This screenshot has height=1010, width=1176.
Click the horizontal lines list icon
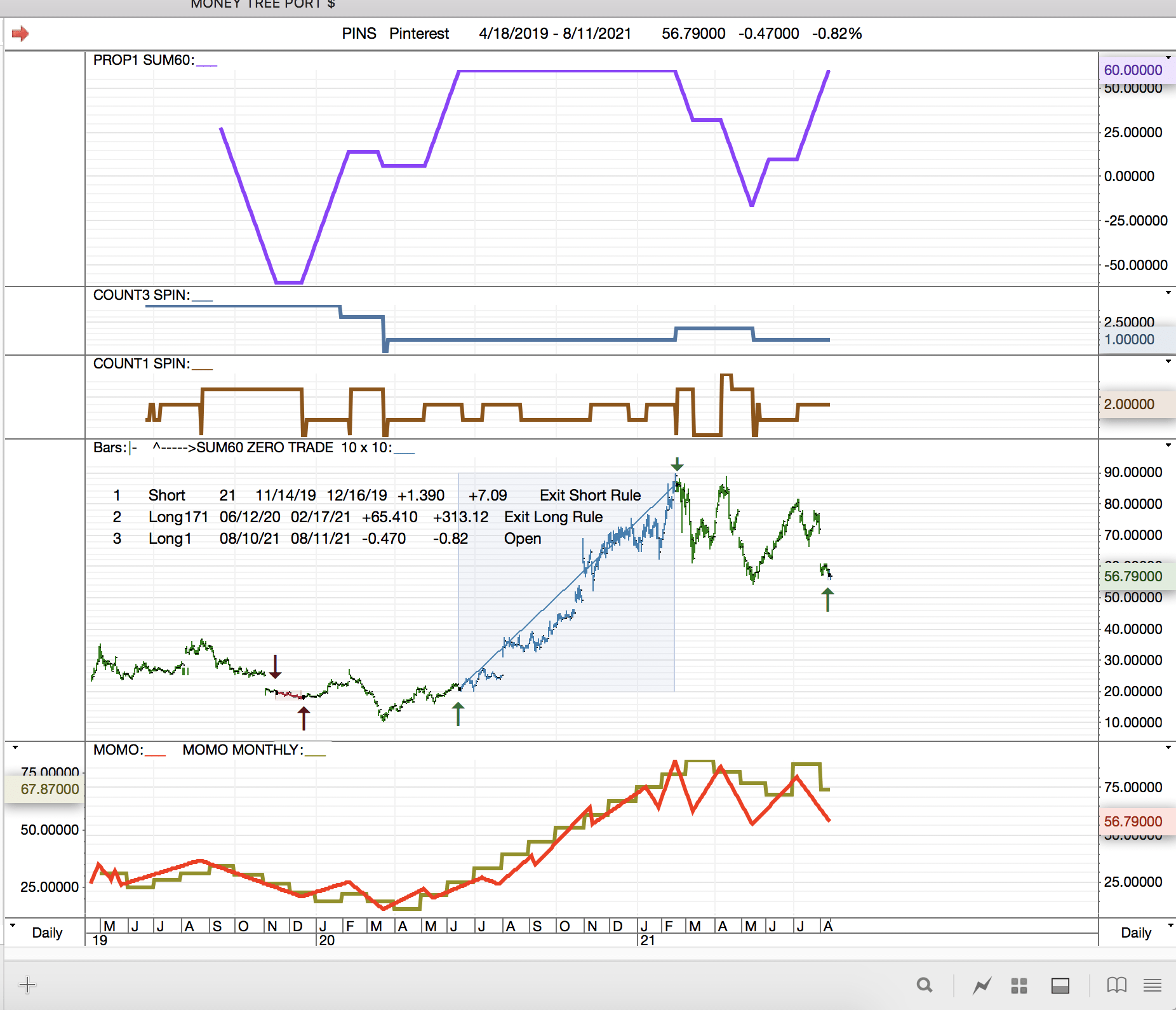pos(1153,985)
